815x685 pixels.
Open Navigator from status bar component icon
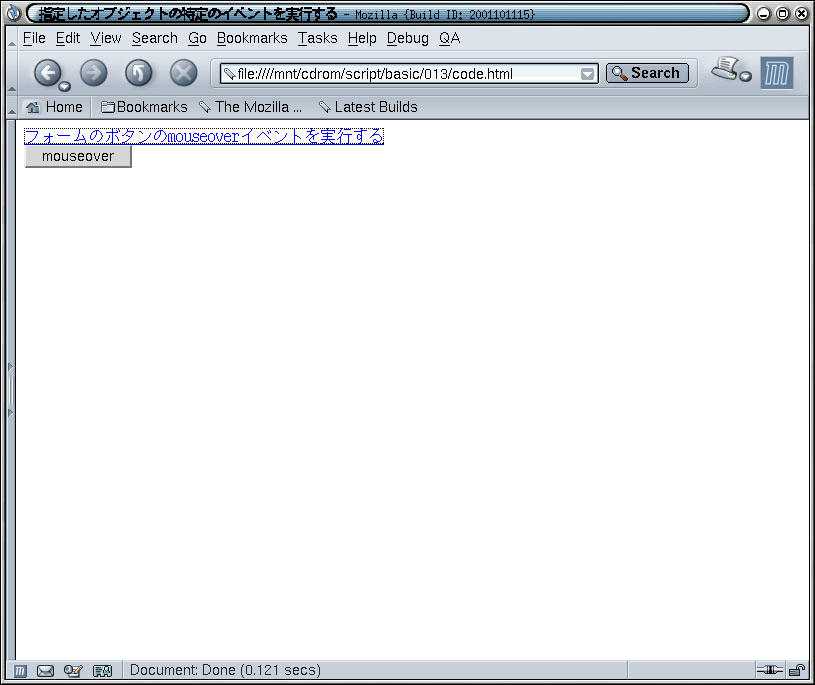[20, 671]
